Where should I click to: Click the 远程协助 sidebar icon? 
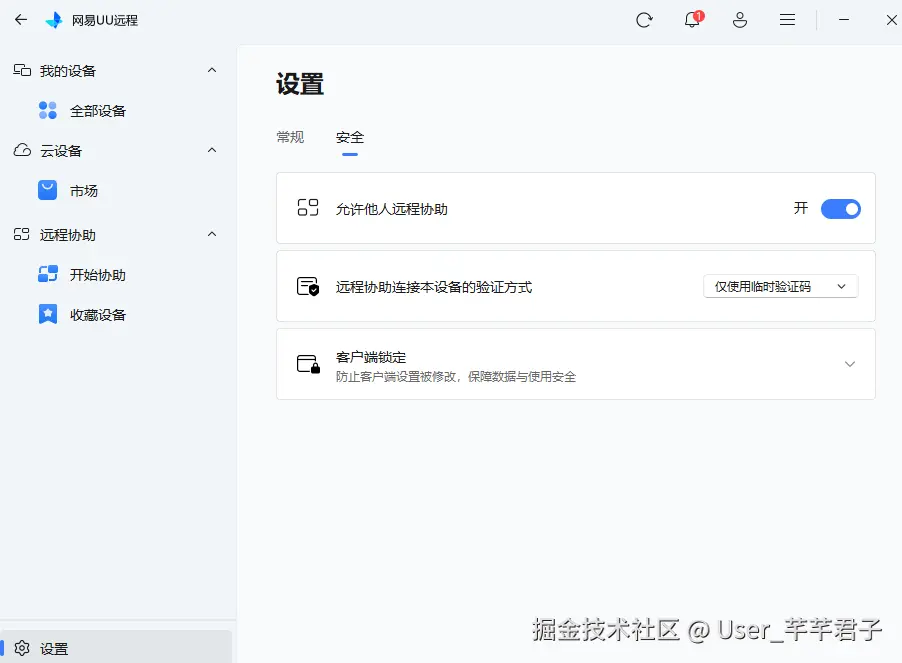click(22, 235)
